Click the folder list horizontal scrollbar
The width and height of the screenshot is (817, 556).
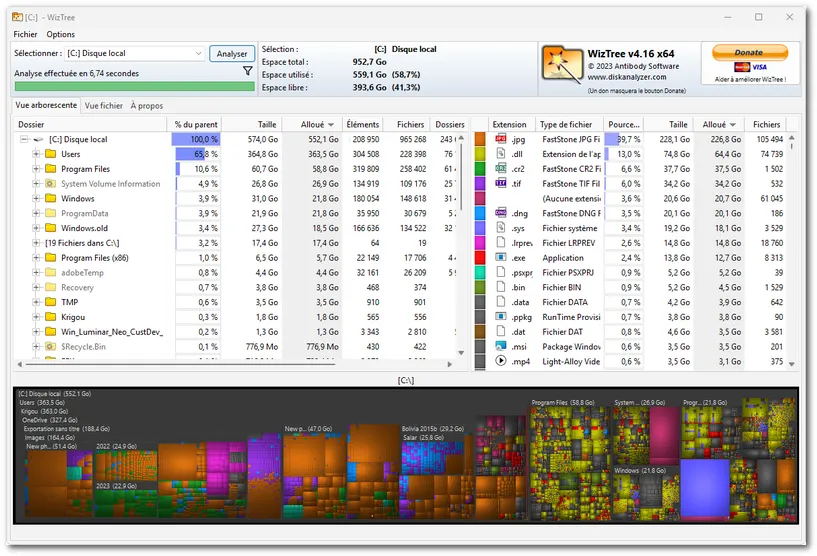pos(180,364)
